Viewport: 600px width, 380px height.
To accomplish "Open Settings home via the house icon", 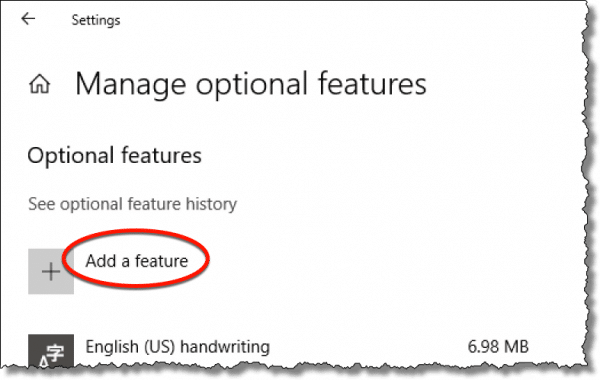I will tap(39, 84).
